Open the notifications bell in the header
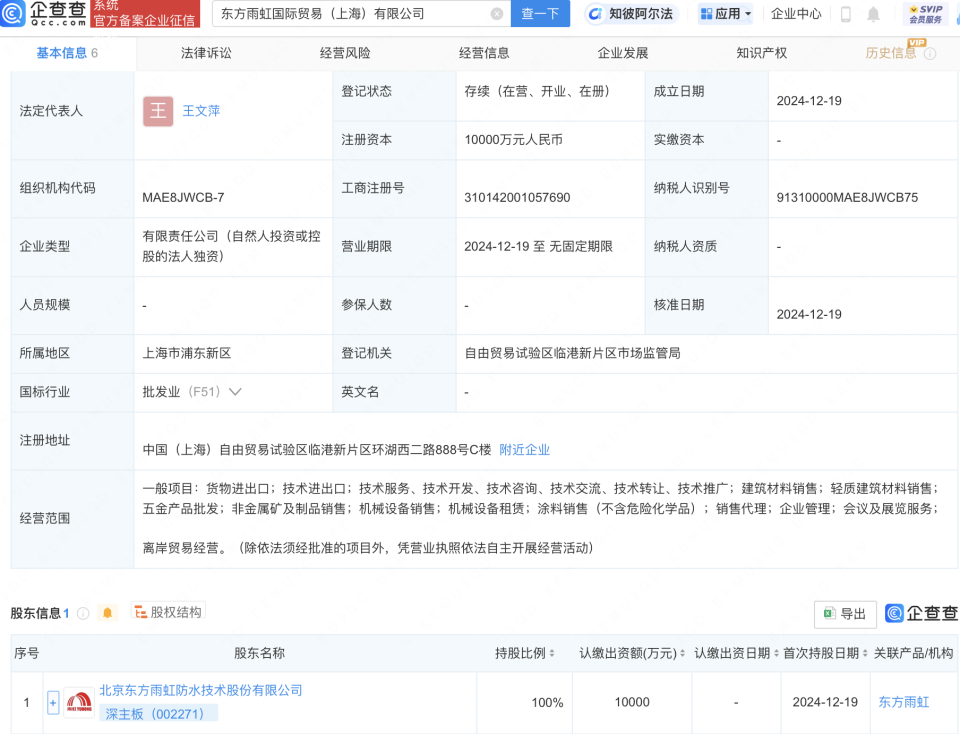Viewport: 960px width, 734px height. pyautogui.click(x=873, y=13)
